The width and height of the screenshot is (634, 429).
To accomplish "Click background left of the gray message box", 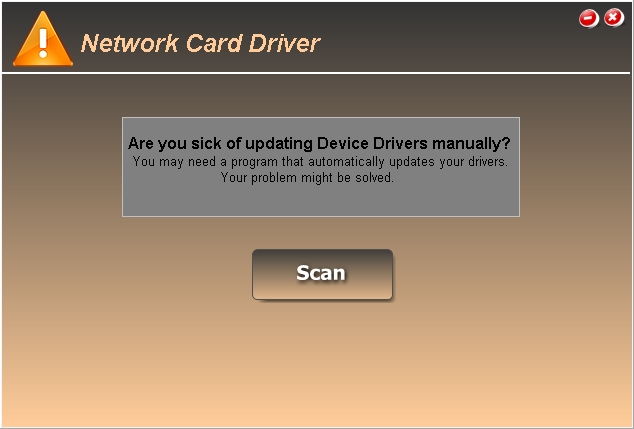I will point(63,167).
